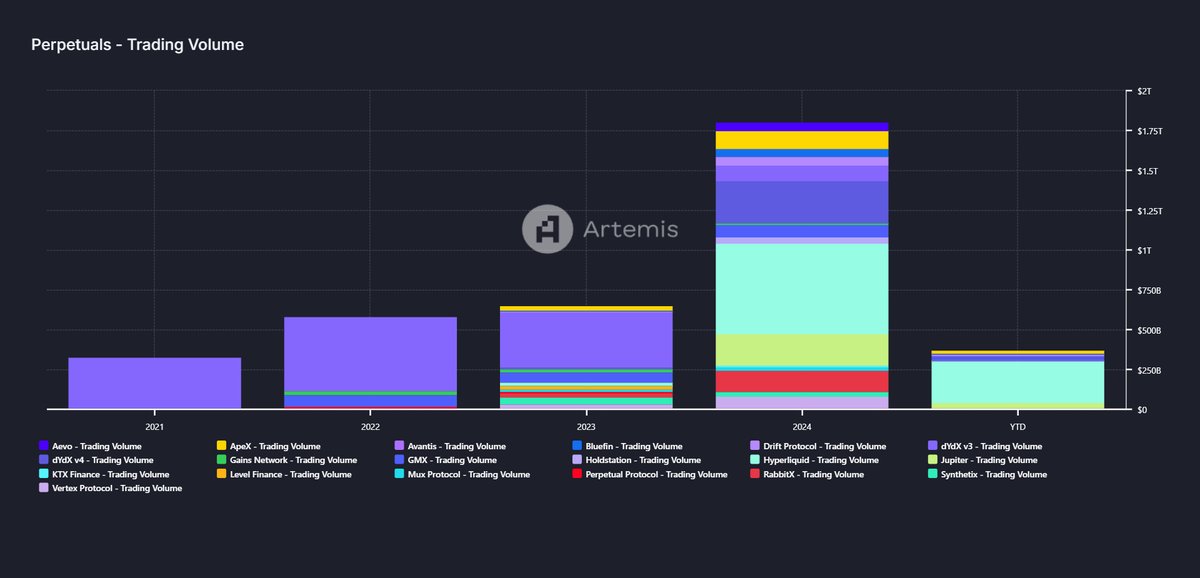Image resolution: width=1200 pixels, height=578 pixels.
Task: Click the Perpetual Protocol red legend marker
Action: (577, 474)
